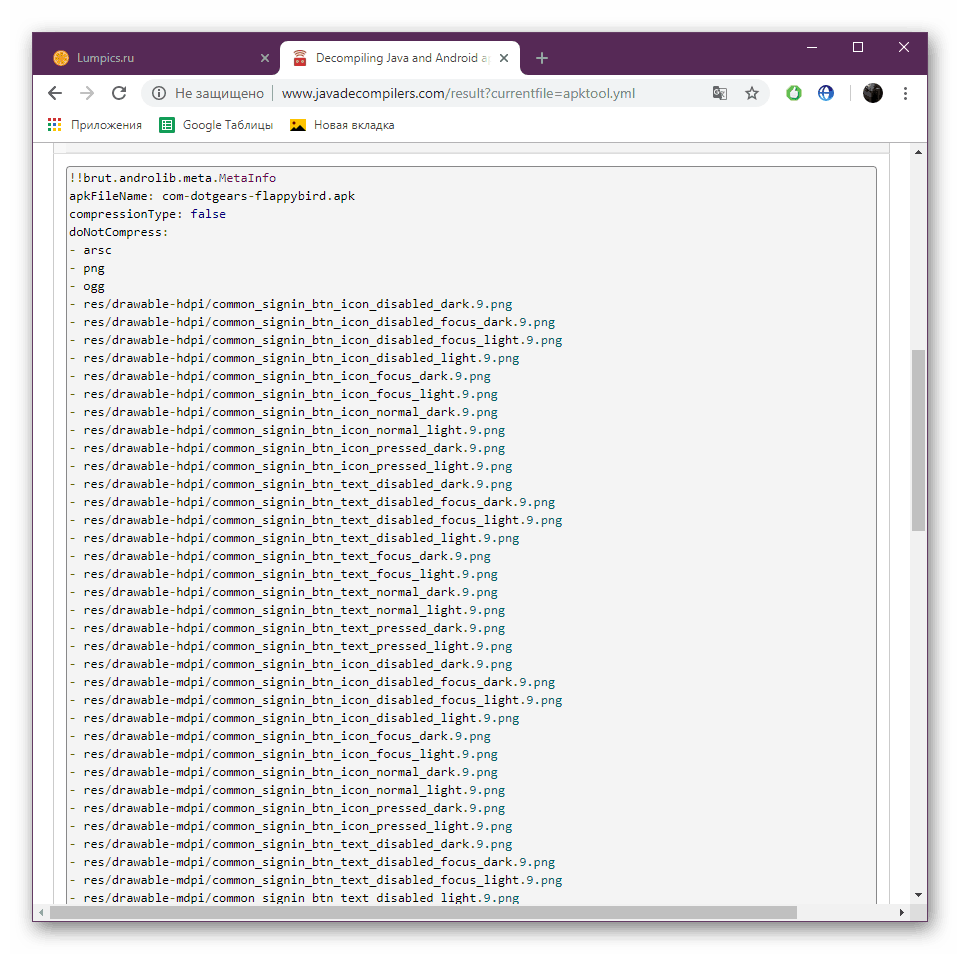Image resolution: width=960 pixels, height=954 pixels.
Task: Click the hdpi btn_icon_pressed_dark.9.png line
Action: 287,448
